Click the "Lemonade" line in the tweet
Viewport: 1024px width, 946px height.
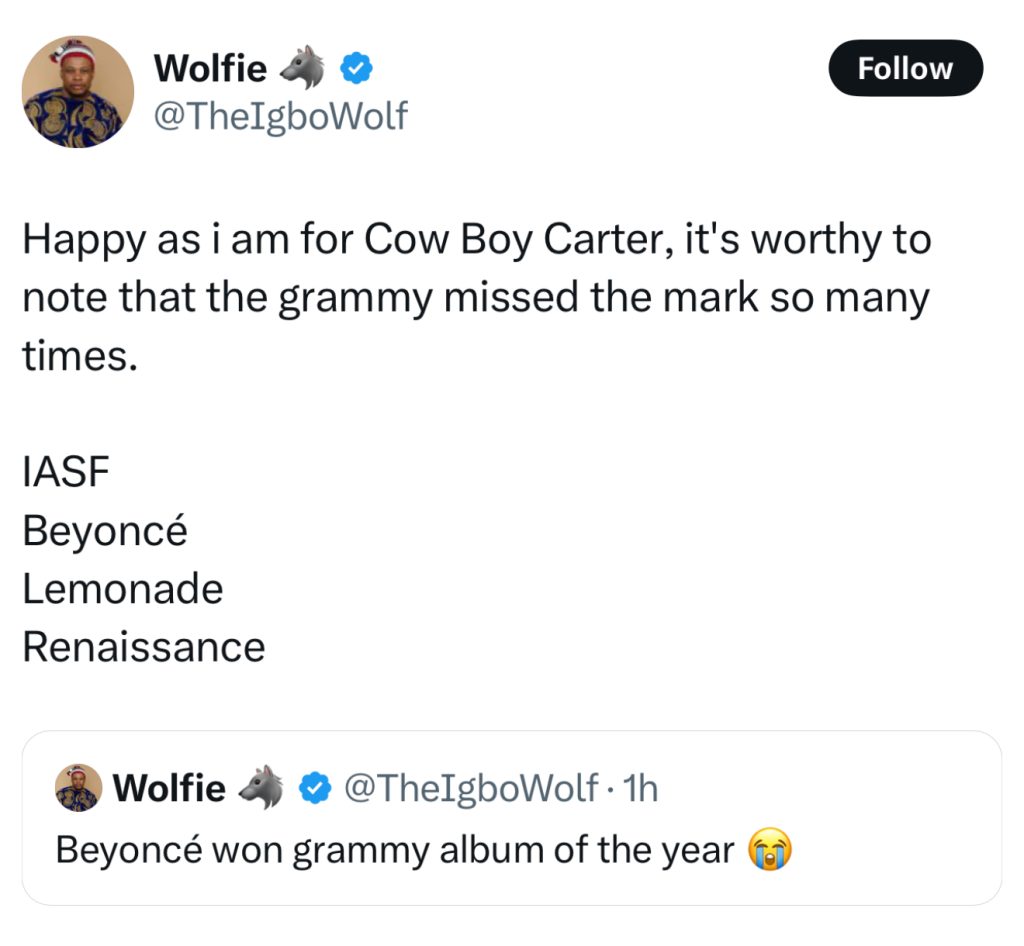122,588
